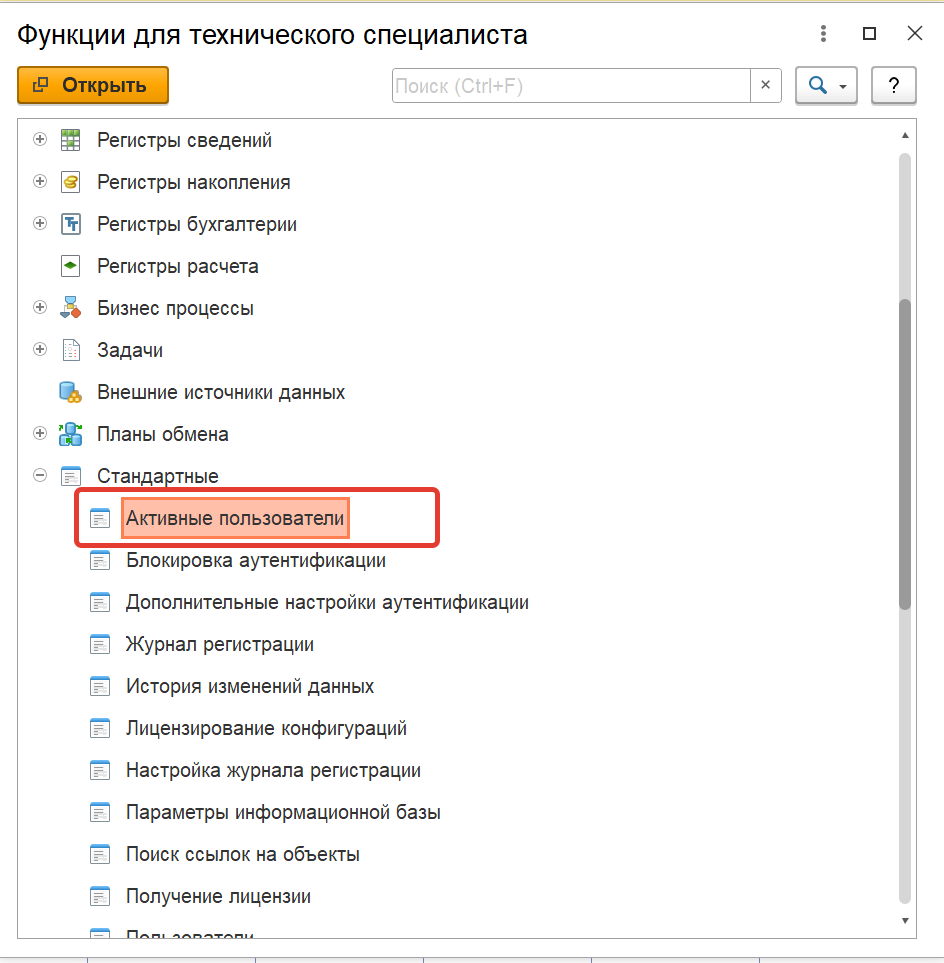
Task: Select Поиск ссылок на объекты item
Action: pos(243,854)
